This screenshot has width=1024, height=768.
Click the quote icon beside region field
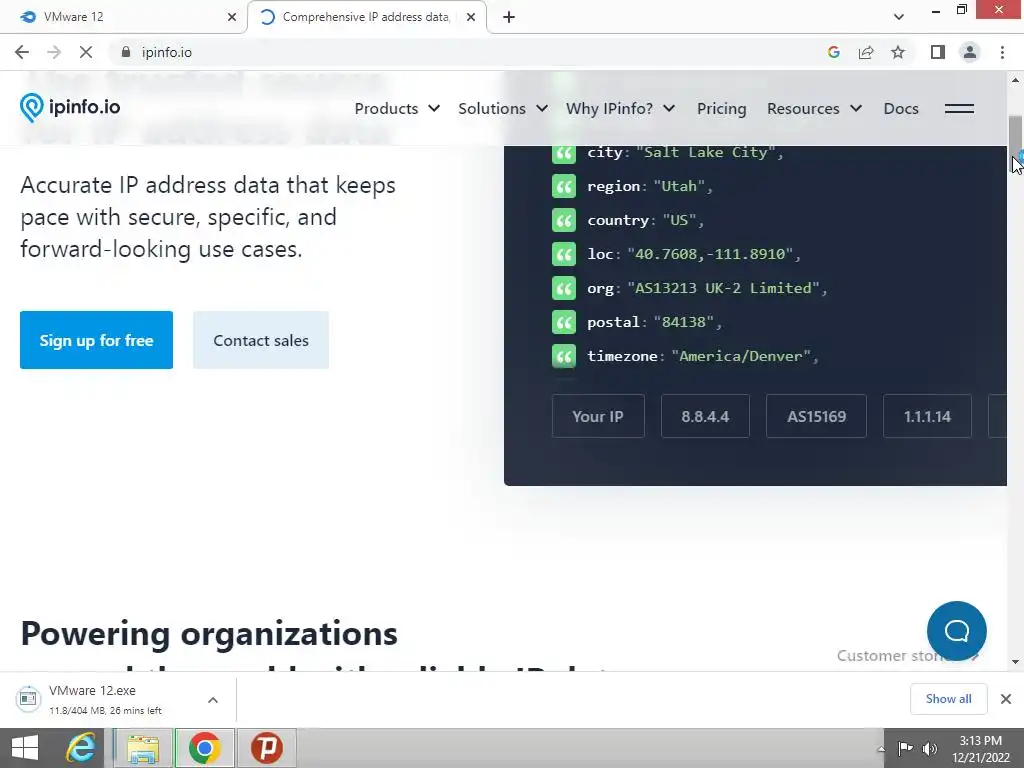click(564, 186)
